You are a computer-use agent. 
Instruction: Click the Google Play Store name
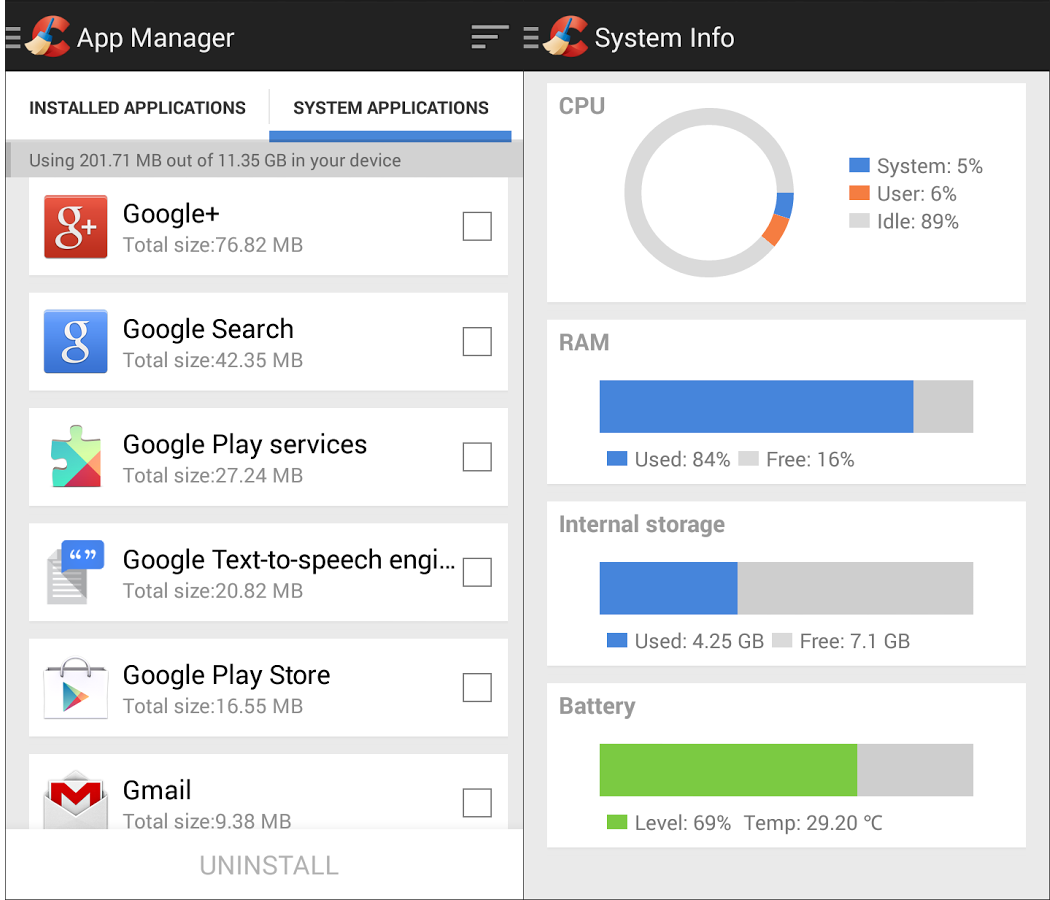point(226,676)
